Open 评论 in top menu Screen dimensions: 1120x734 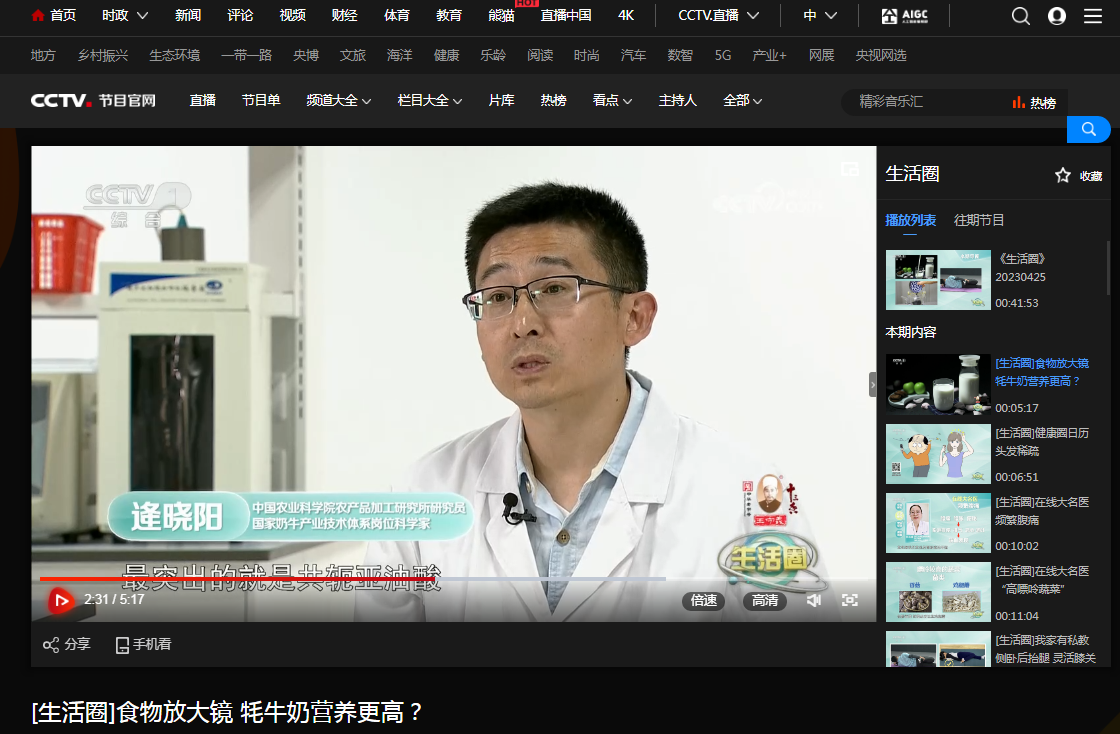(x=240, y=15)
